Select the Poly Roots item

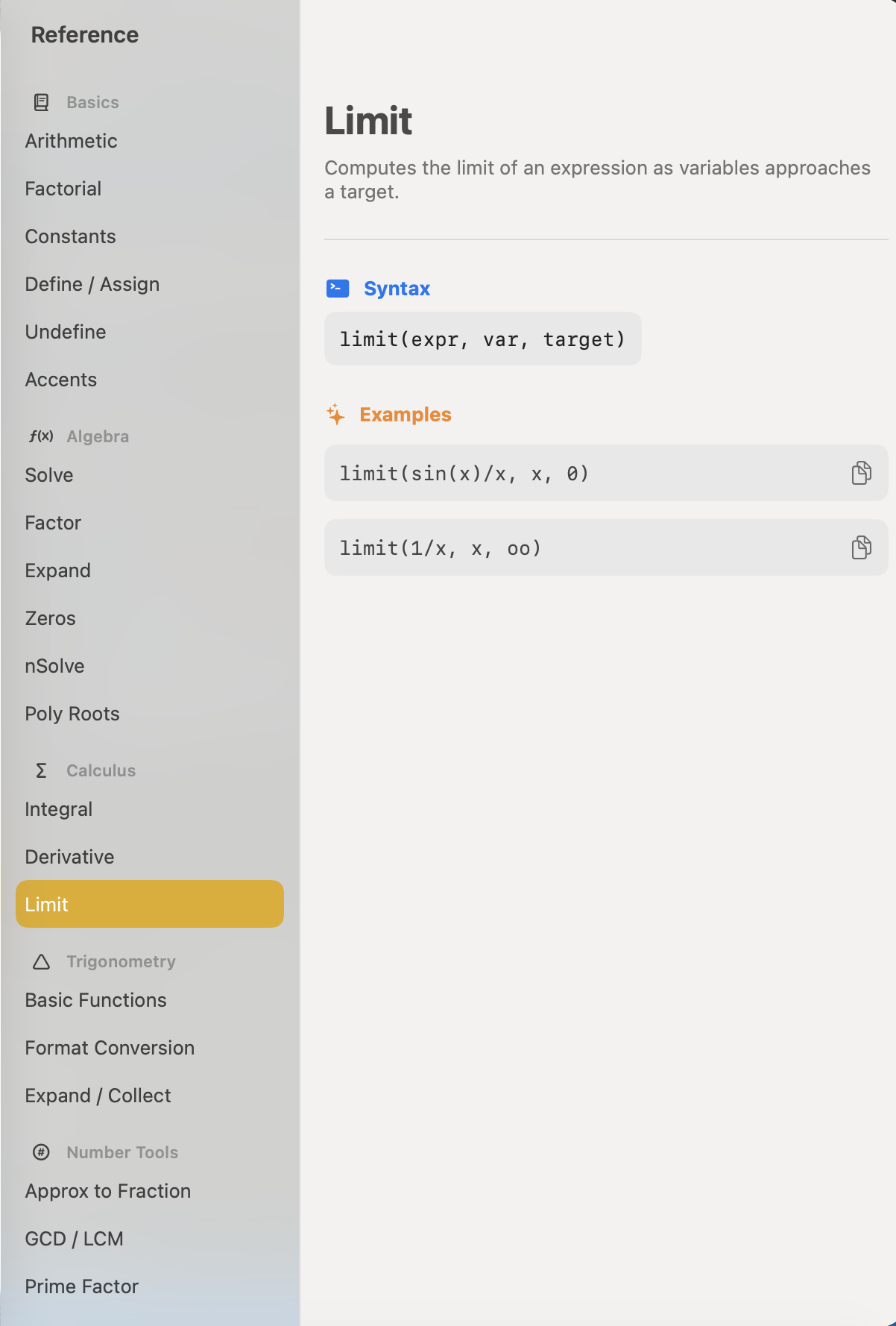(72, 714)
